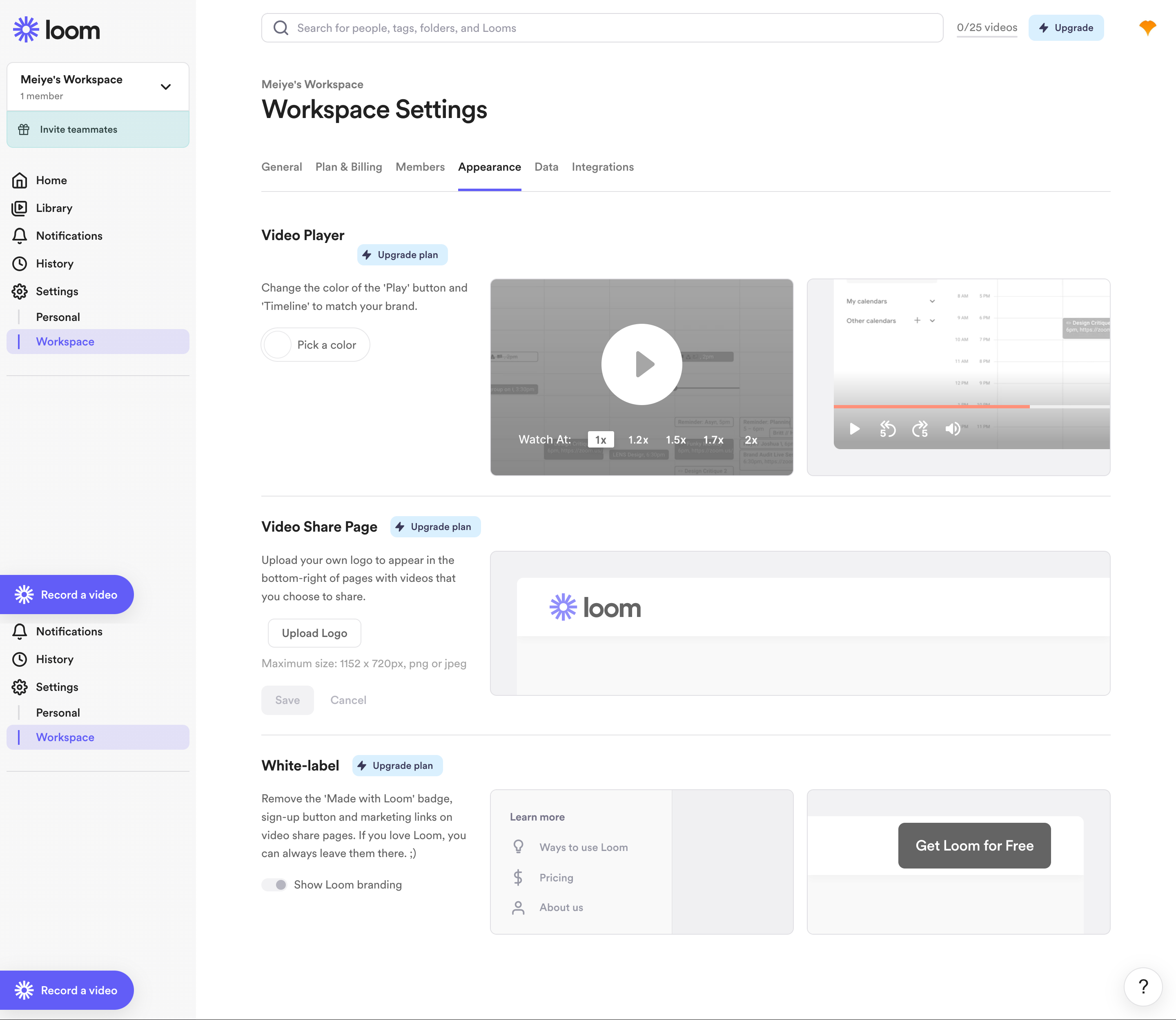Click Upgrade plan beside White-label
The width and height of the screenshot is (1176, 1020).
(x=397, y=766)
